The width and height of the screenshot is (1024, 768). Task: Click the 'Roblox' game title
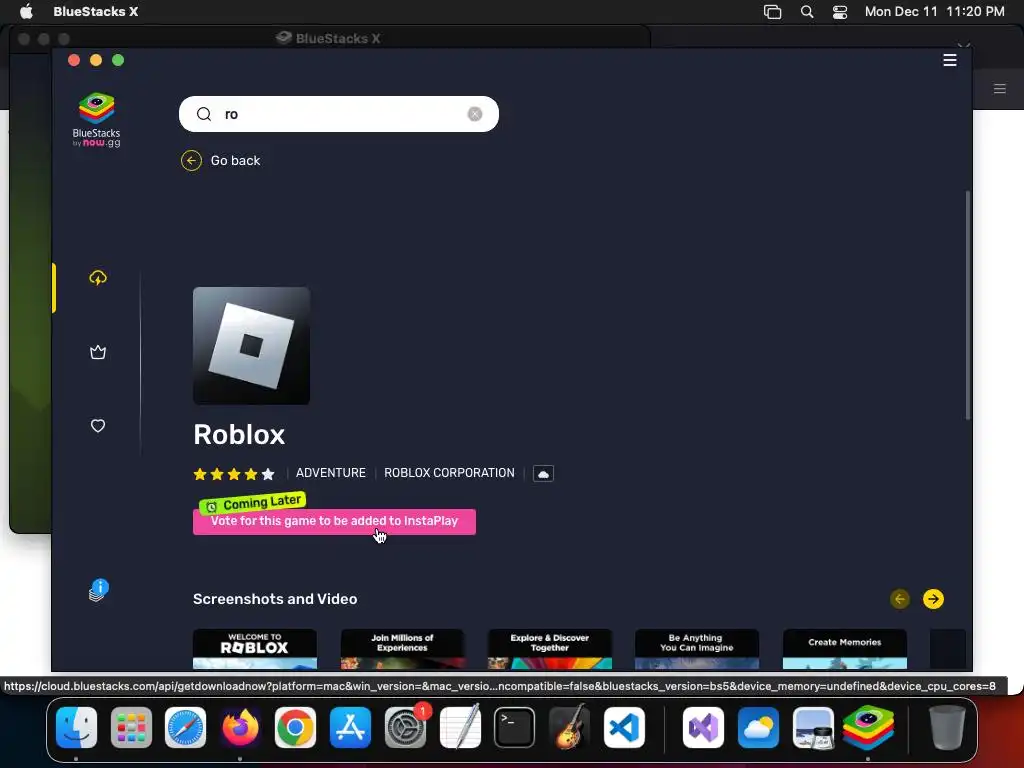pos(239,435)
